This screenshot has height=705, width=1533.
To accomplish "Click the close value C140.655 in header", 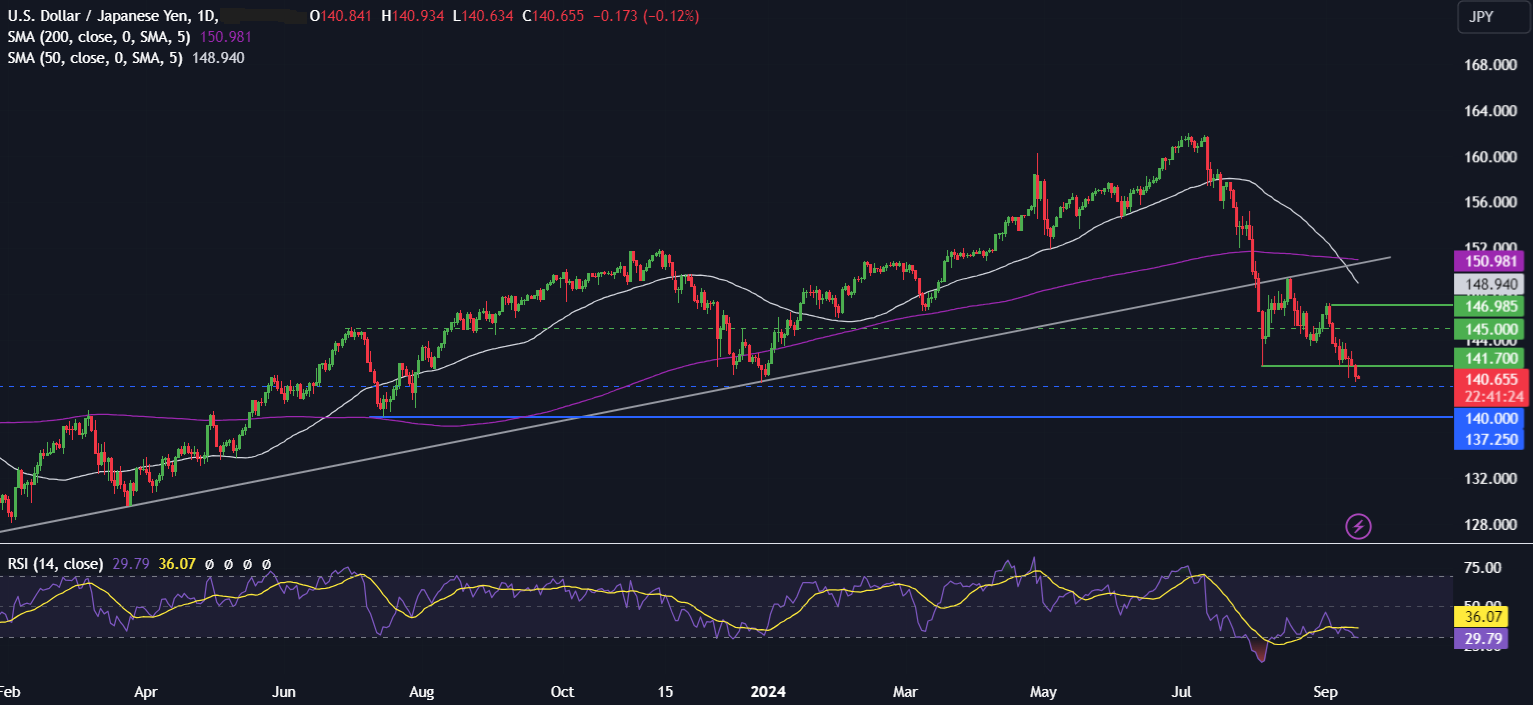I will click(x=553, y=16).
